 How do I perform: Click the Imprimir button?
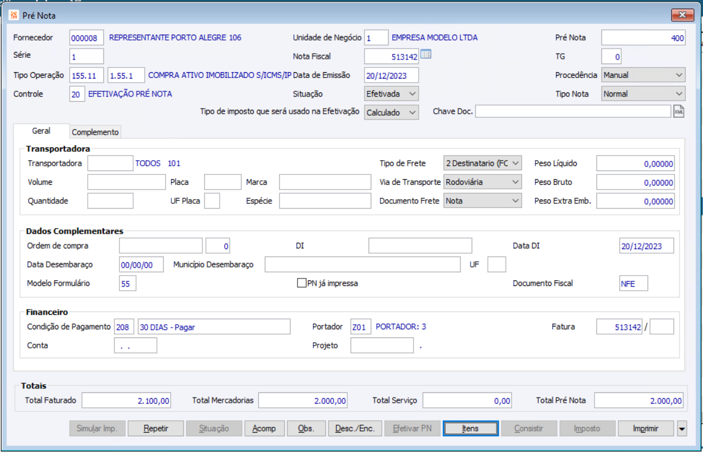click(x=646, y=428)
